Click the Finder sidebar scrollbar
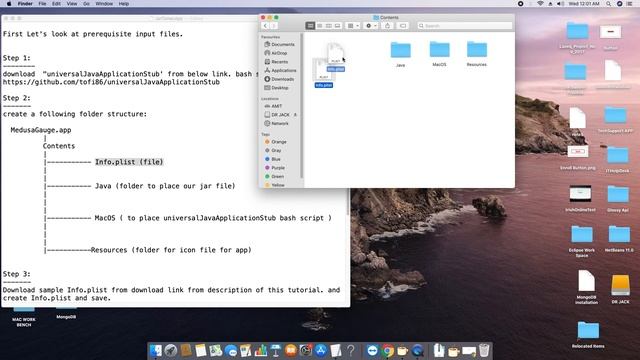 tap(302, 106)
